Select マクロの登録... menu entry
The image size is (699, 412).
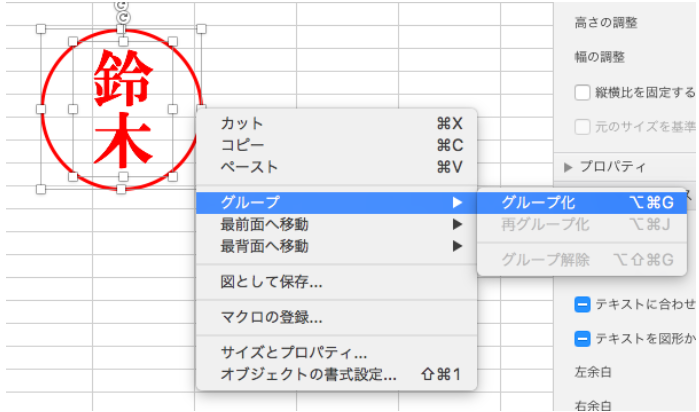click(x=271, y=318)
